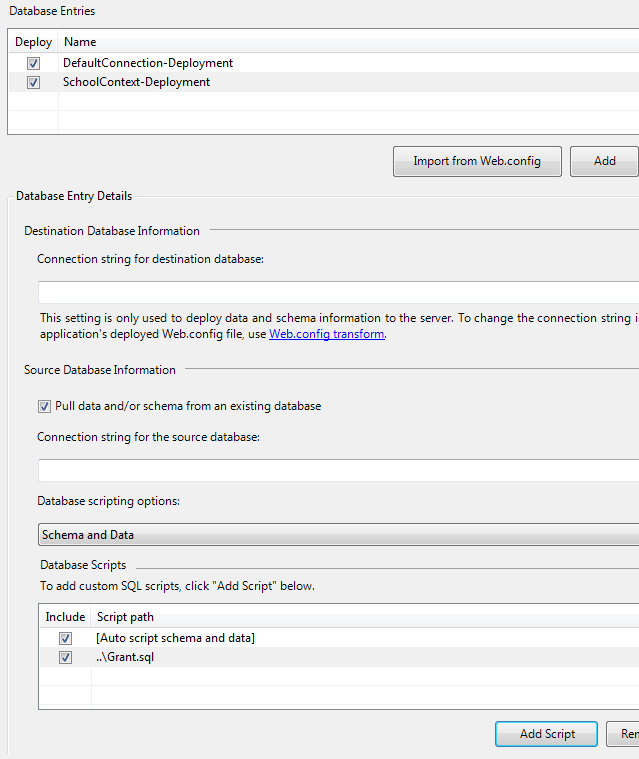Toggle Deploy checkbox for SchoolContext-Deployment
This screenshot has height=759, width=639.
[33, 83]
